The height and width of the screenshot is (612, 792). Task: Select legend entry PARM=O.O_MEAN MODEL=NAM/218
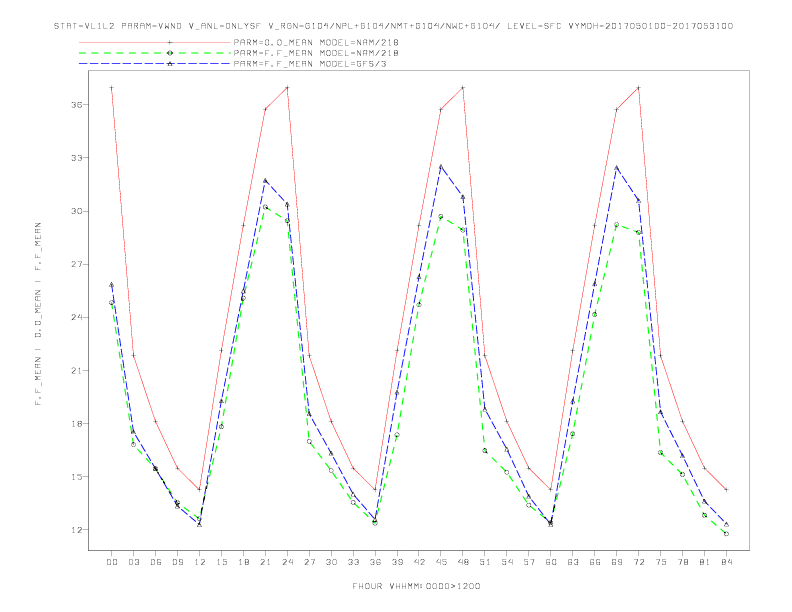coord(316,42)
